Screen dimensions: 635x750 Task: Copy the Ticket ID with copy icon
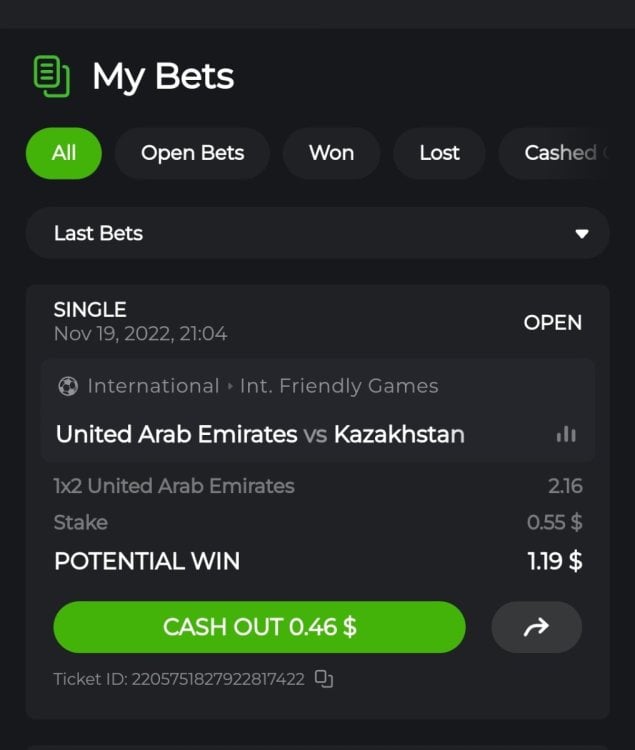point(324,679)
